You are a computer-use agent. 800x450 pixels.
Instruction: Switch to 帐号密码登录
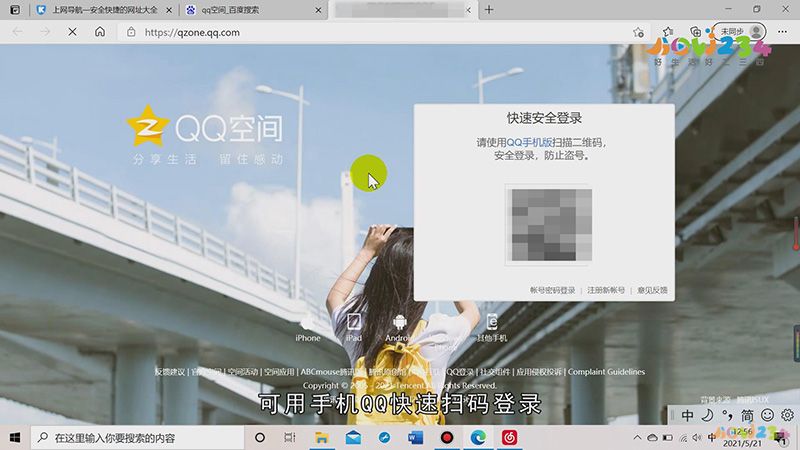553,290
